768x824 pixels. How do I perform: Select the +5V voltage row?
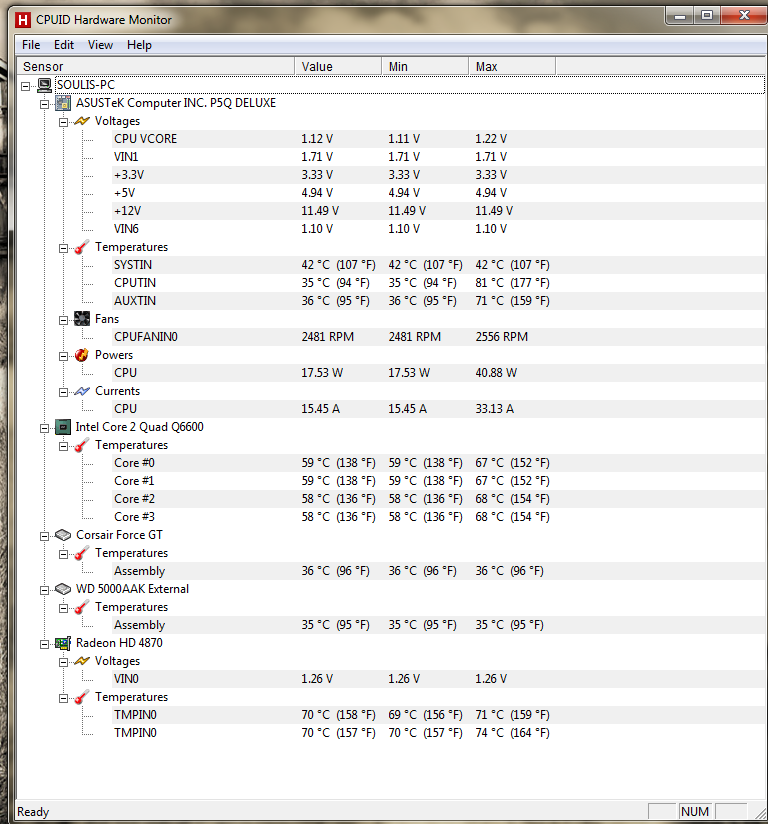coord(438,193)
